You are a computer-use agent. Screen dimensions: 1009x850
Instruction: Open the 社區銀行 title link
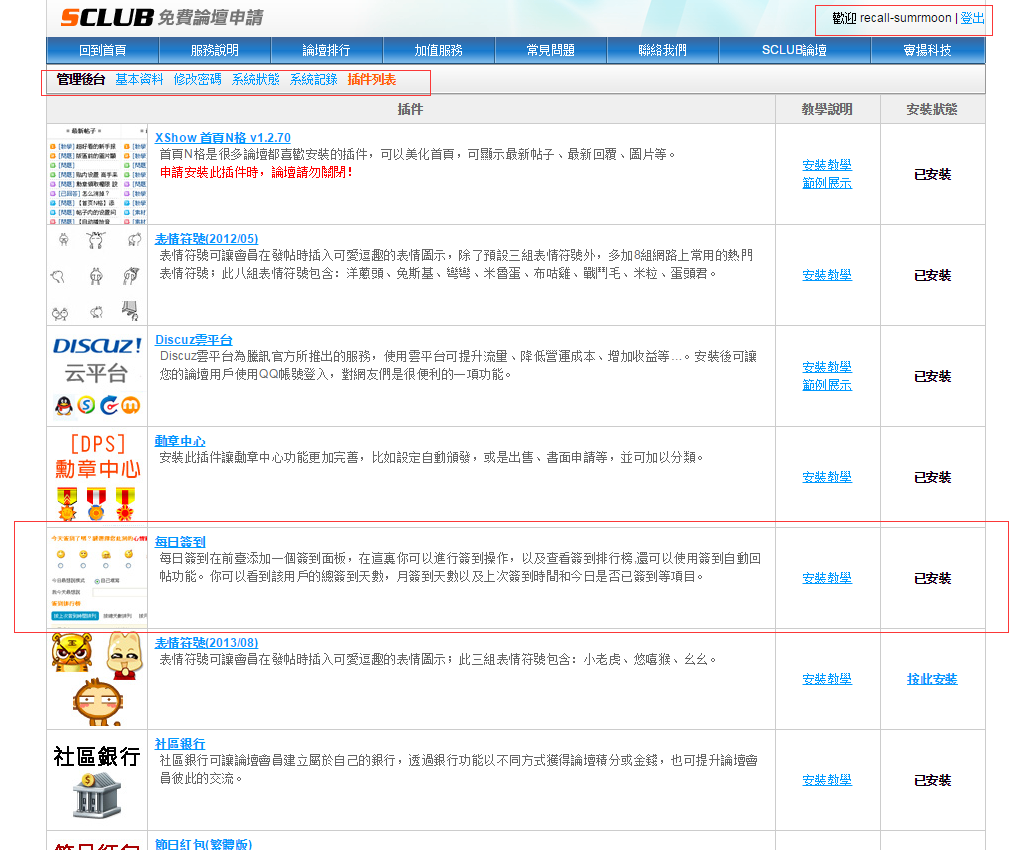click(180, 744)
